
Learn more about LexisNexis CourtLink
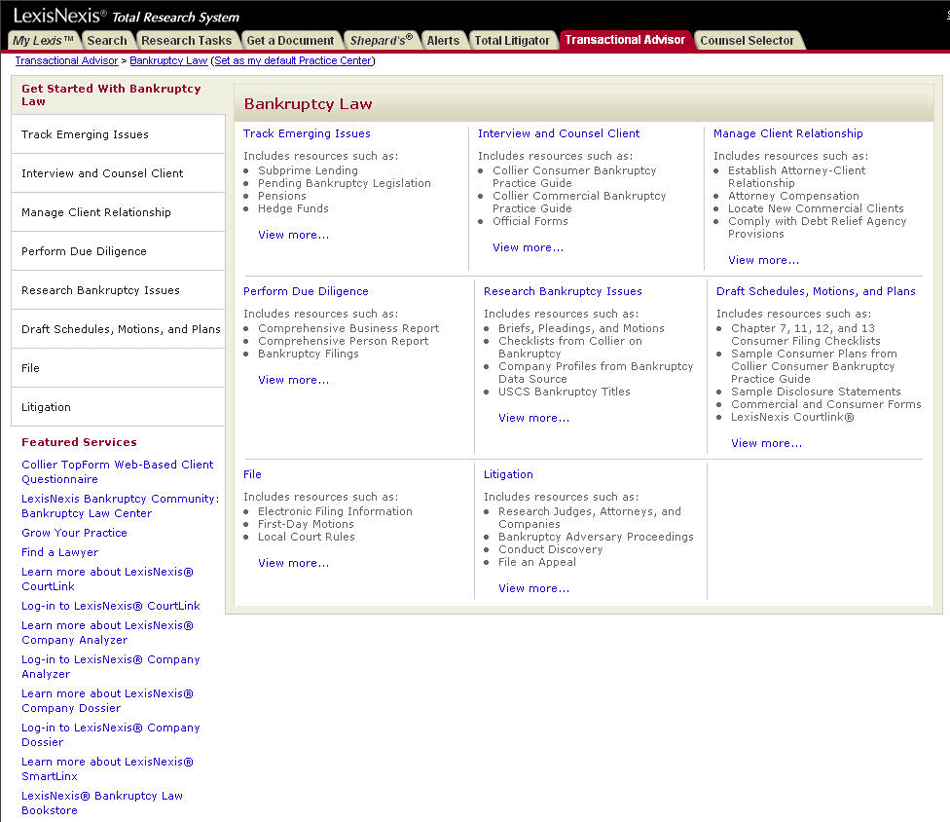pos(107,579)
